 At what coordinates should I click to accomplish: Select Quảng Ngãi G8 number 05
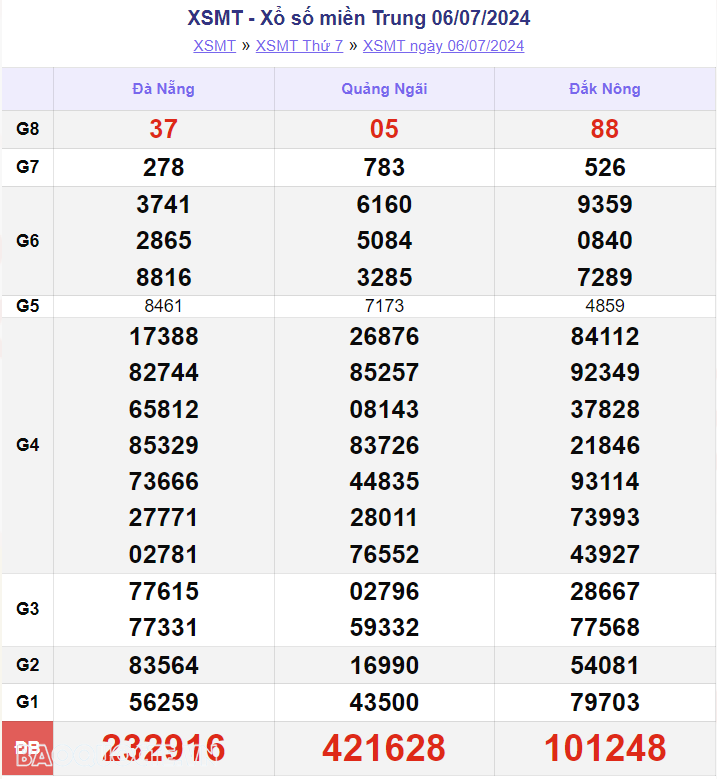pos(384,129)
